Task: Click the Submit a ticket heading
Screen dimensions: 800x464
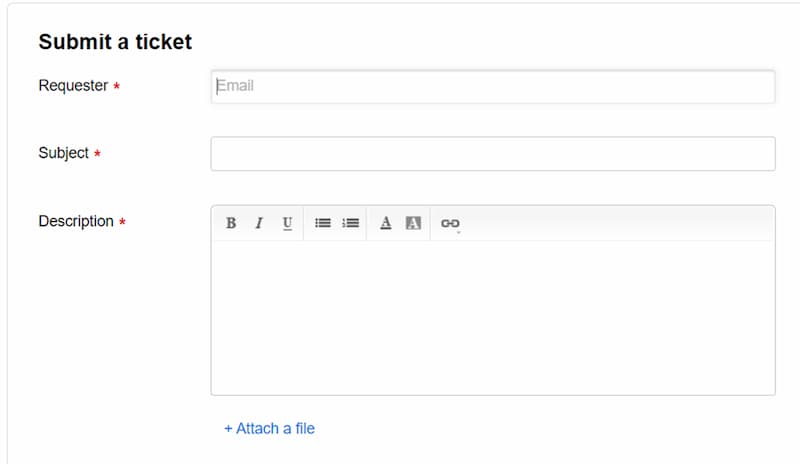Action: click(115, 42)
